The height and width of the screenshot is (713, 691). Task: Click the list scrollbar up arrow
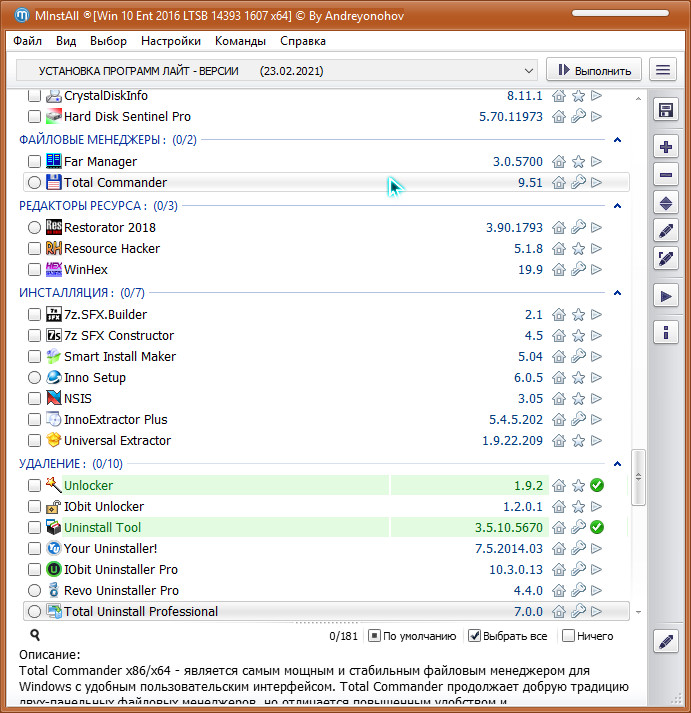pos(638,98)
